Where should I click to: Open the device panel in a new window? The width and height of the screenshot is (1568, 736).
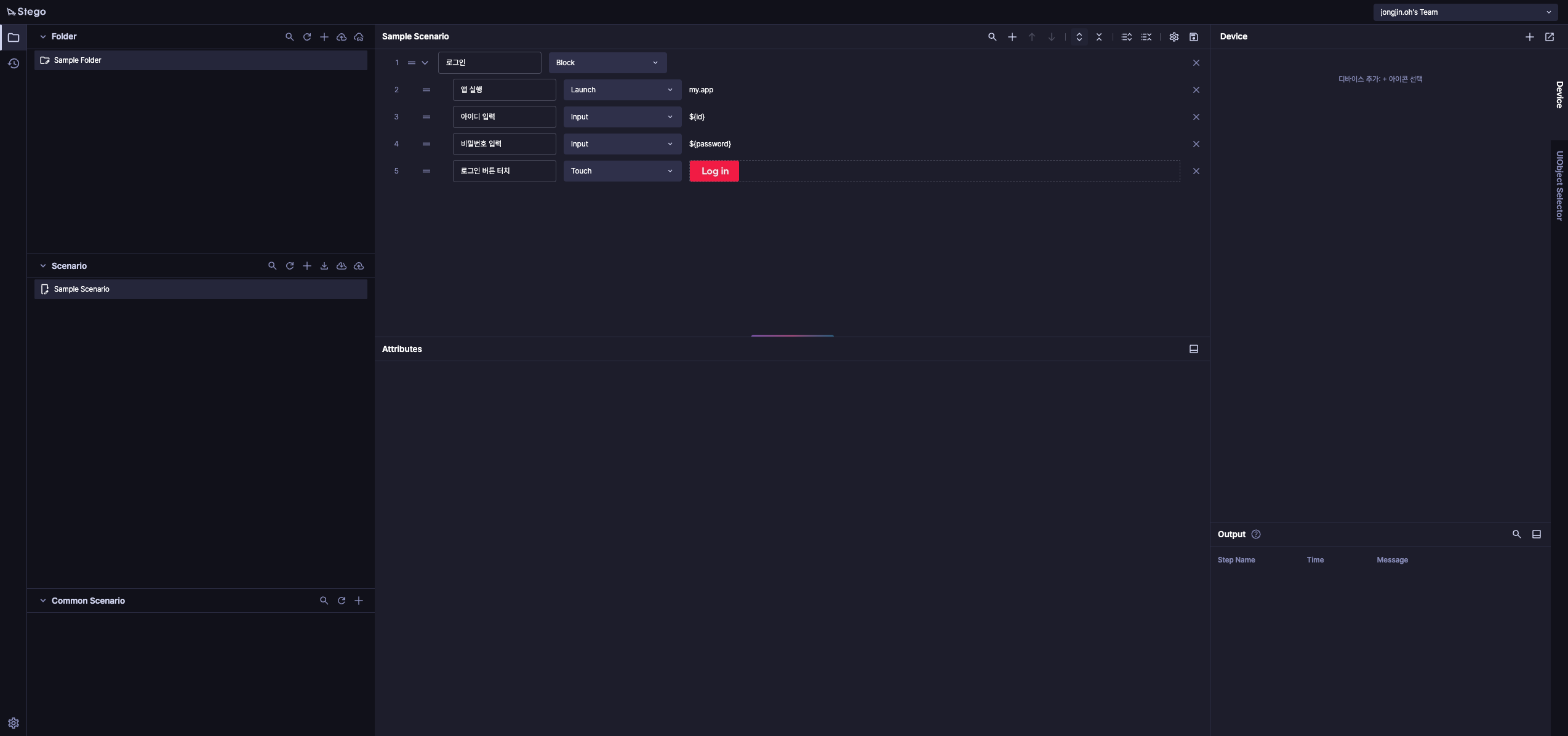(1550, 37)
